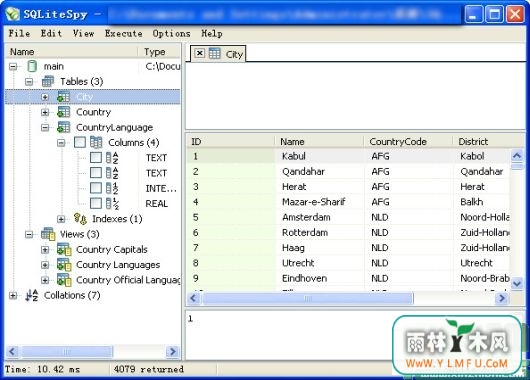Collapse the Columns (4) node
Viewport: 530px width, 380px height.
(61, 143)
